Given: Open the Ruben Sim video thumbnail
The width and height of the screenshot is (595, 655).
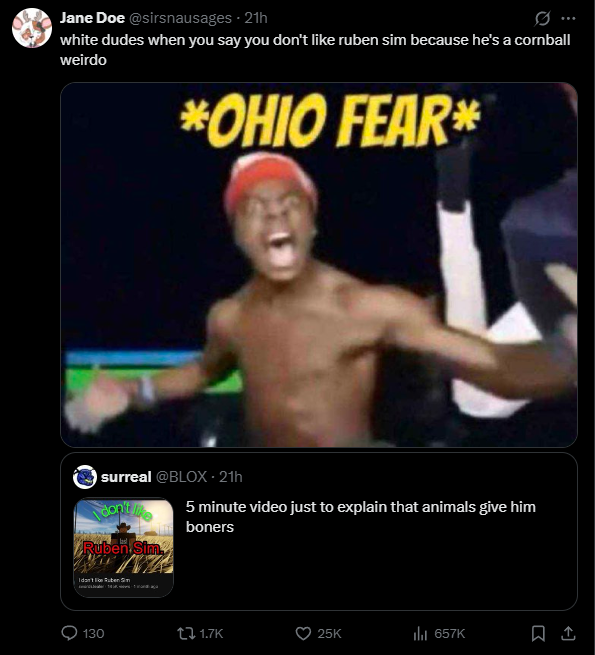Looking at the screenshot, I should pos(123,547).
